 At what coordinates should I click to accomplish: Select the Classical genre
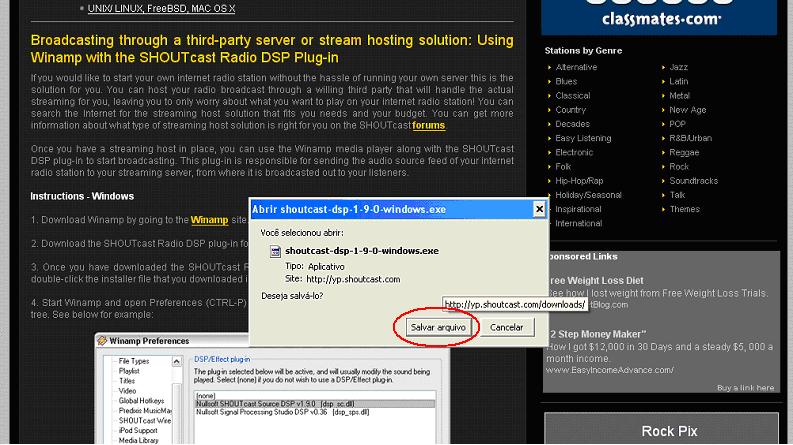click(572, 95)
